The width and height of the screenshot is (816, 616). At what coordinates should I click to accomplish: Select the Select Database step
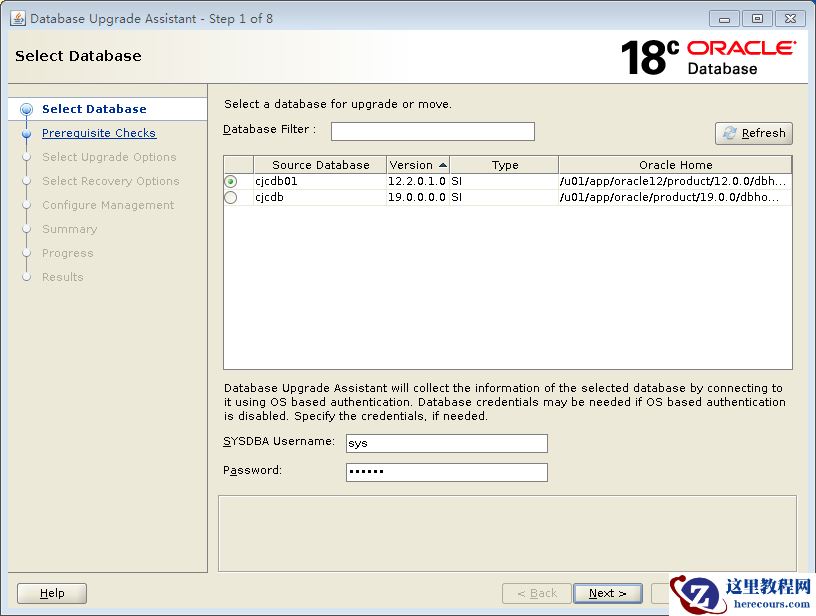[94, 109]
